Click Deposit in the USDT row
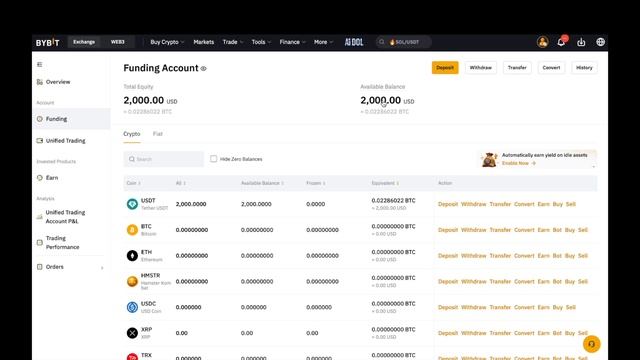The width and height of the screenshot is (640, 360). 448,204
